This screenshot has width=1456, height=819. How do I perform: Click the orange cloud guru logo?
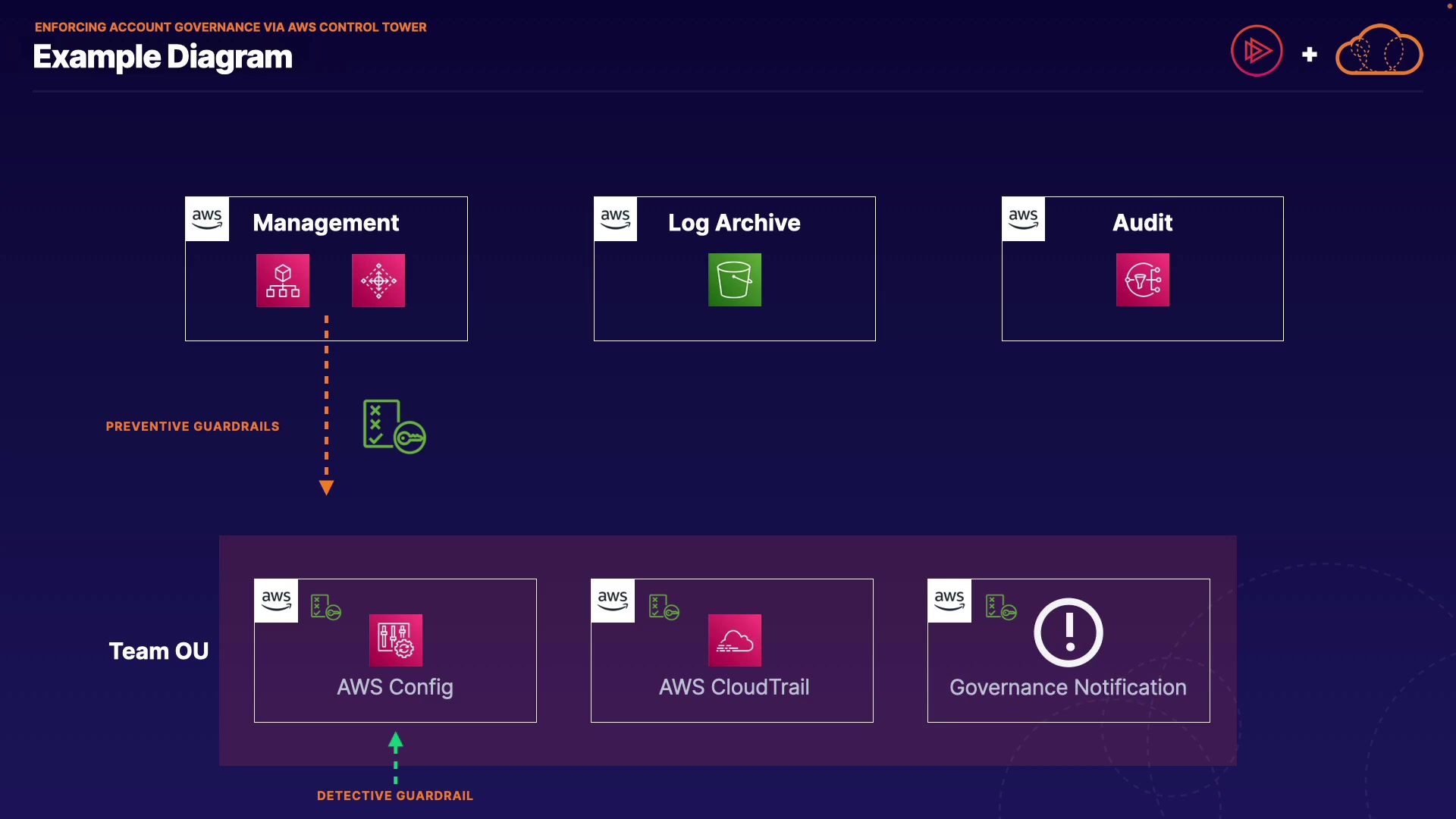point(1379,51)
